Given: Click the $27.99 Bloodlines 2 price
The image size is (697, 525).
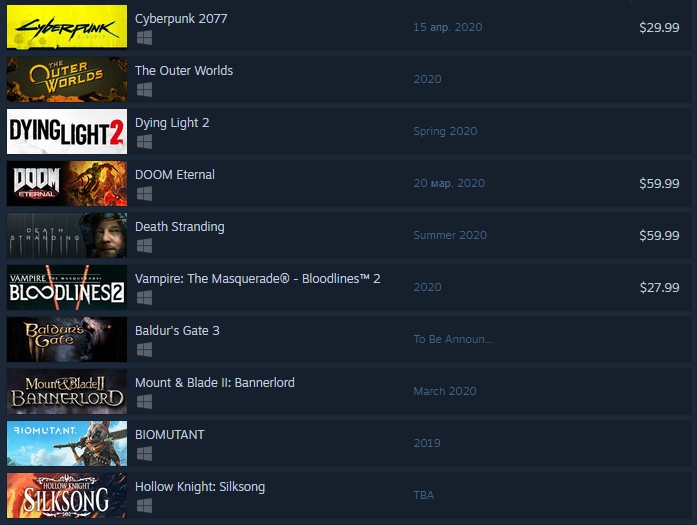Looking at the screenshot, I should click(659, 287).
